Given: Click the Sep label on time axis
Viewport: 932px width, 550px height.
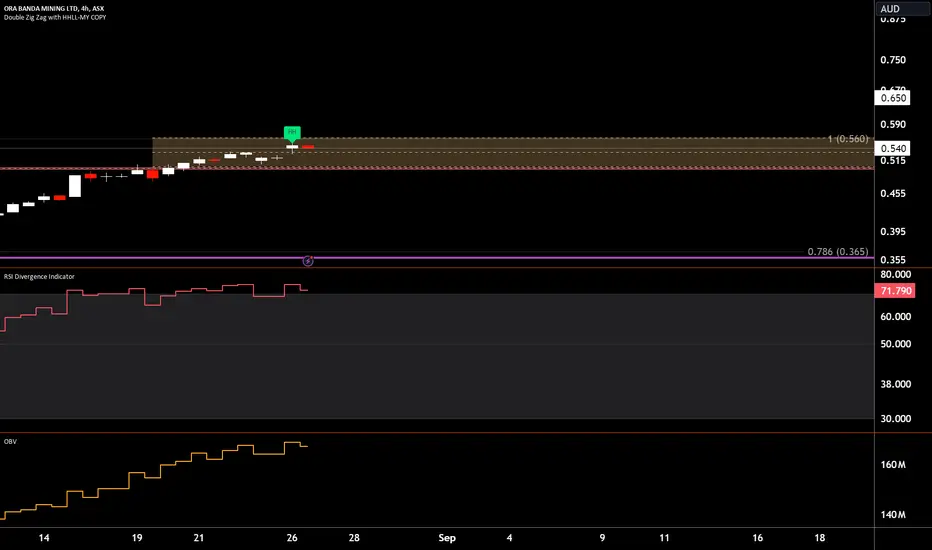Looking at the screenshot, I should 447,538.
